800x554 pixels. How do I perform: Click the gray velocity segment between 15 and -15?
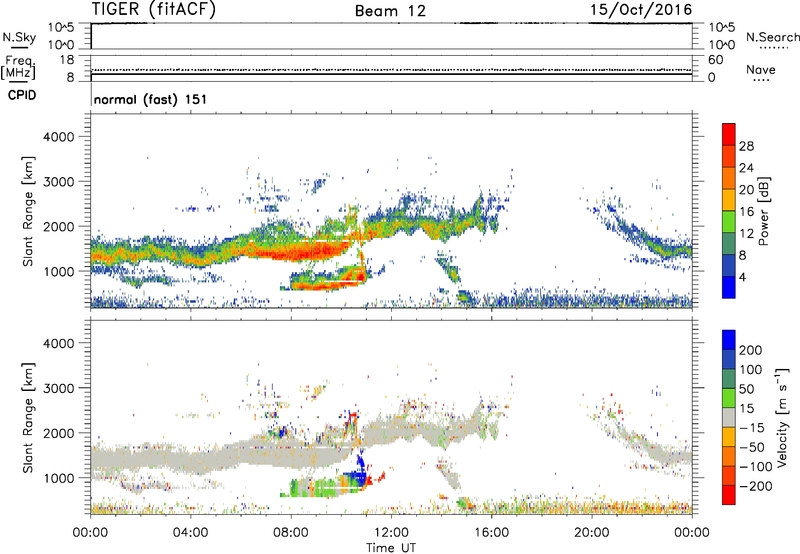[729, 418]
